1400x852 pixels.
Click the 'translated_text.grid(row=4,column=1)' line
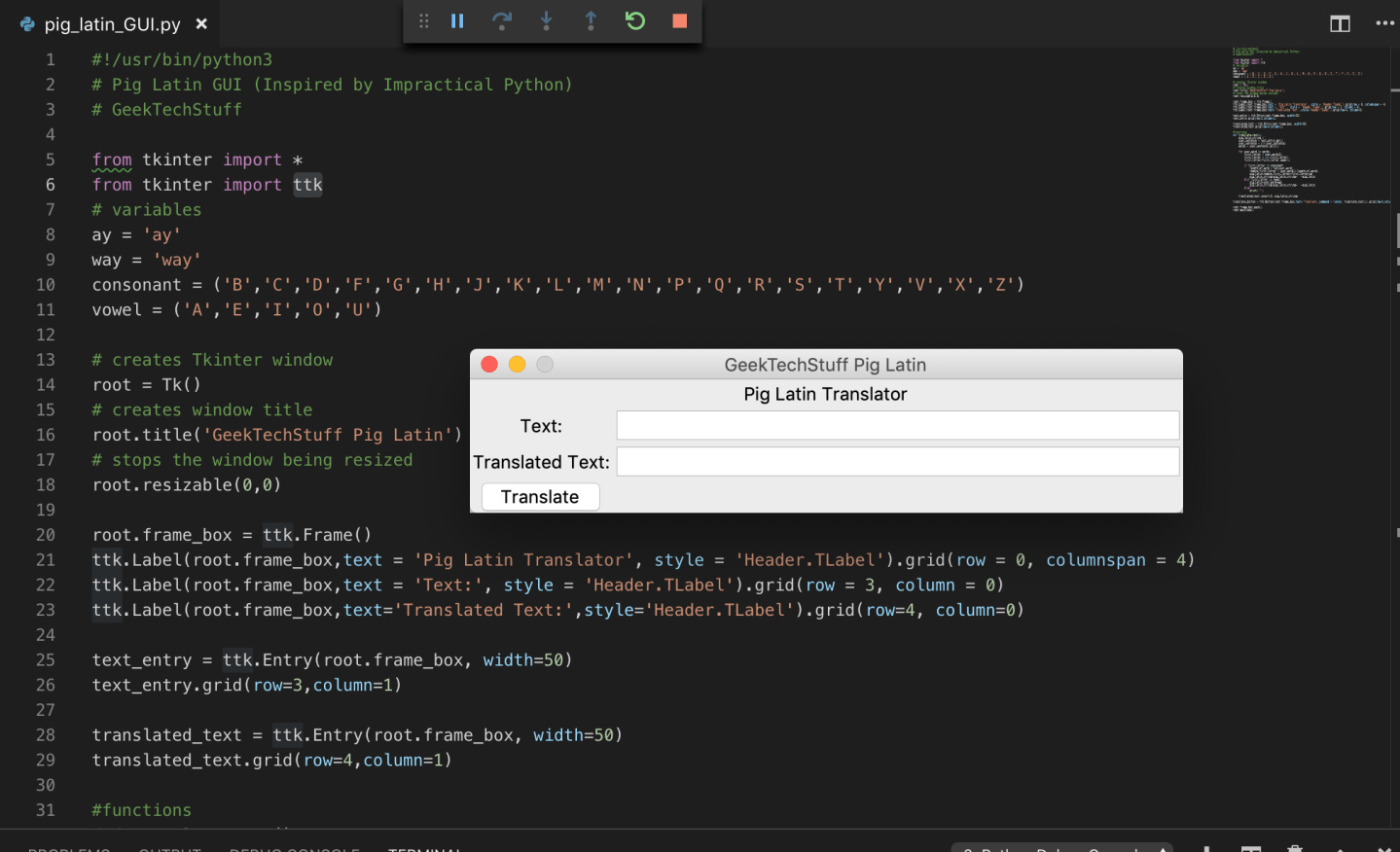click(x=271, y=761)
